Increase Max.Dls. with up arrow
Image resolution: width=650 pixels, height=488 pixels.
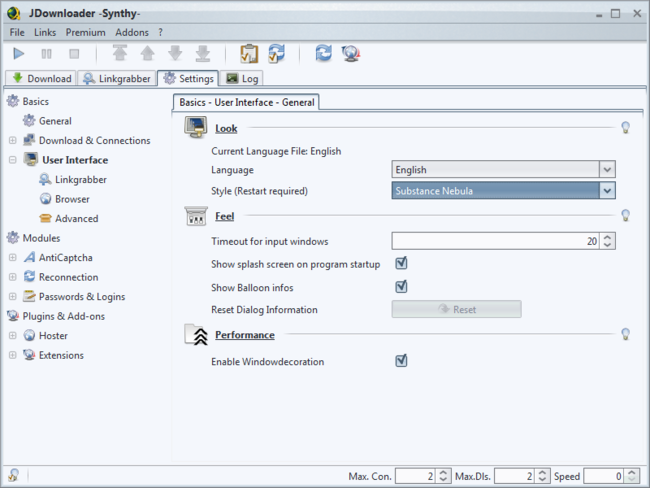542,473
